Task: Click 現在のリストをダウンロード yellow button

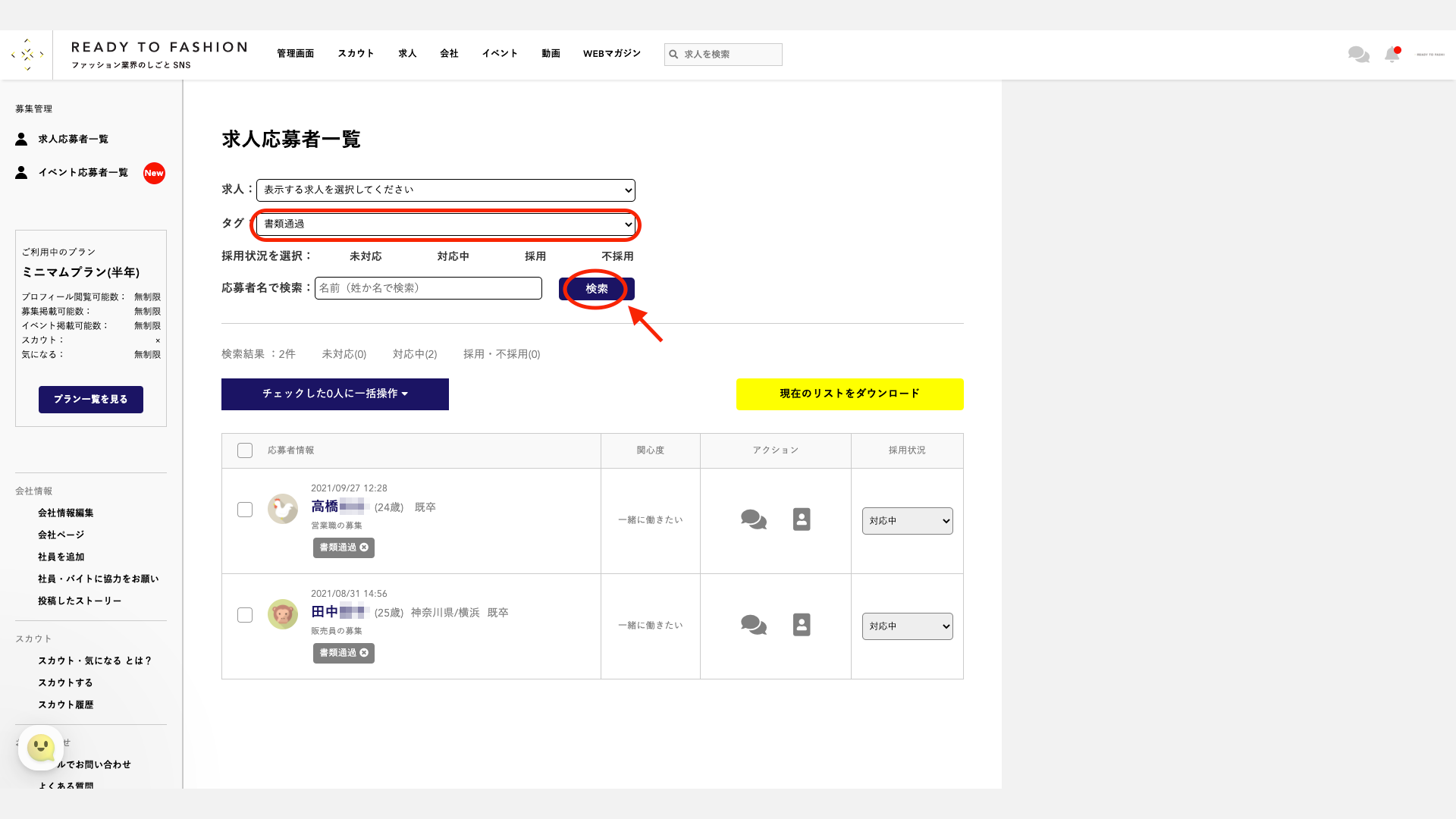Action: 849,394
